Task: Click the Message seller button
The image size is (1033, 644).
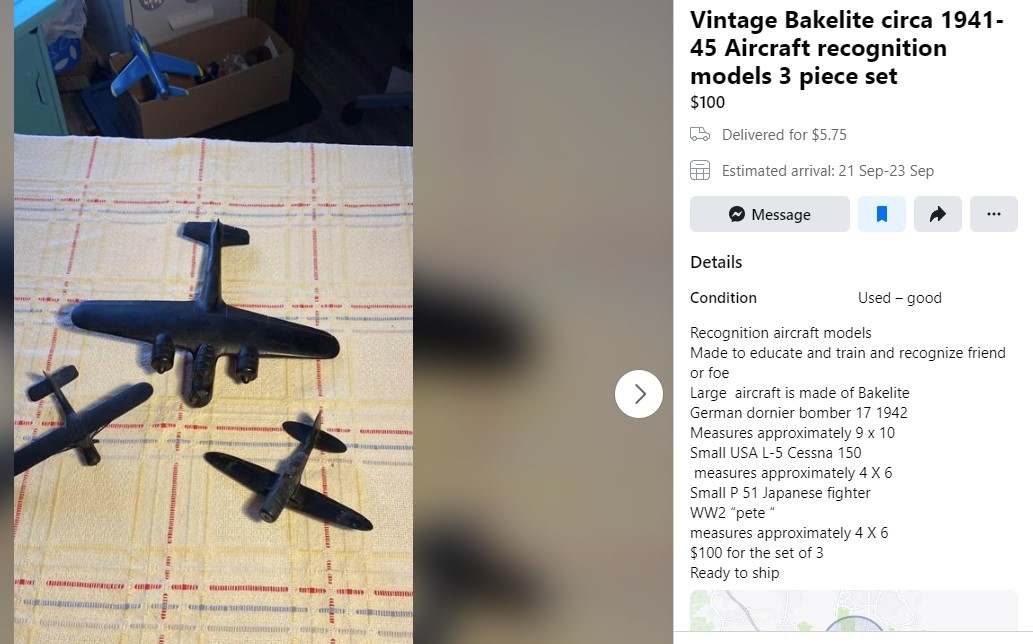Action: coord(769,214)
